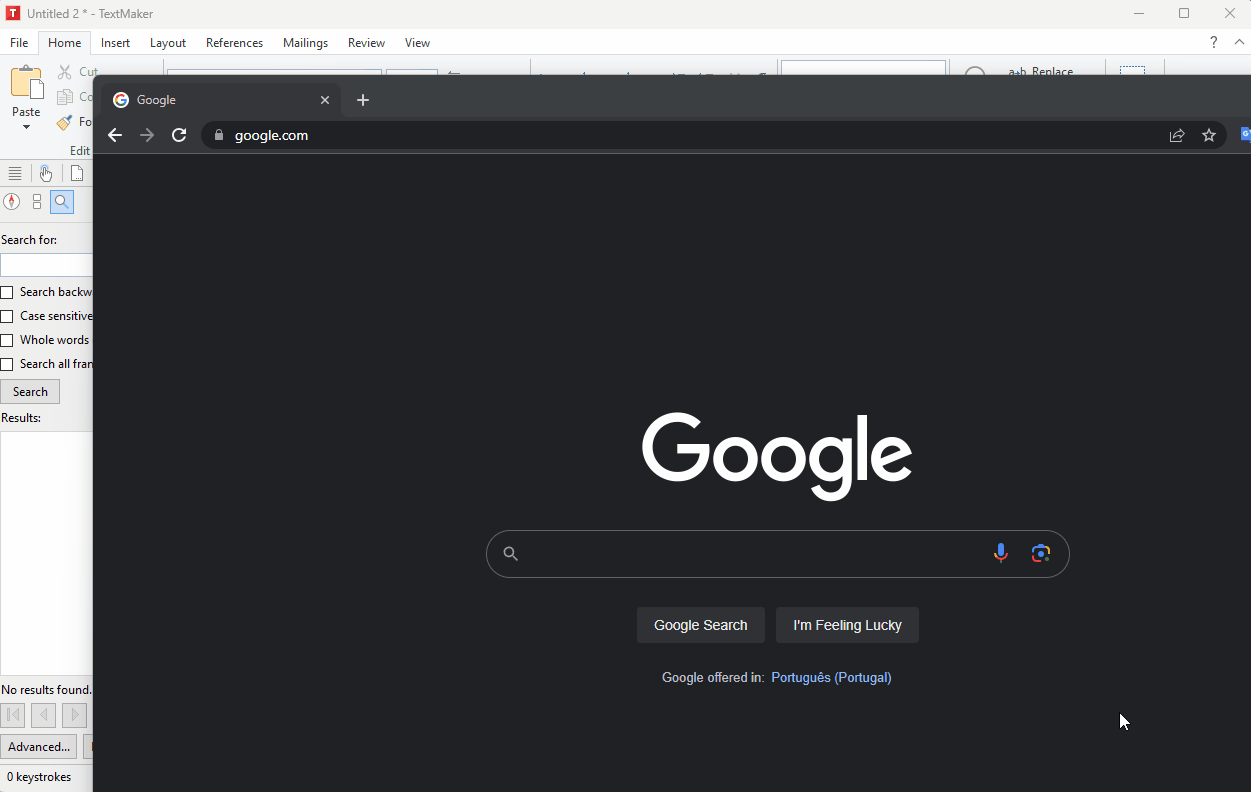The image size is (1251, 792).
Task: Go back in browser history
Action: [115, 135]
